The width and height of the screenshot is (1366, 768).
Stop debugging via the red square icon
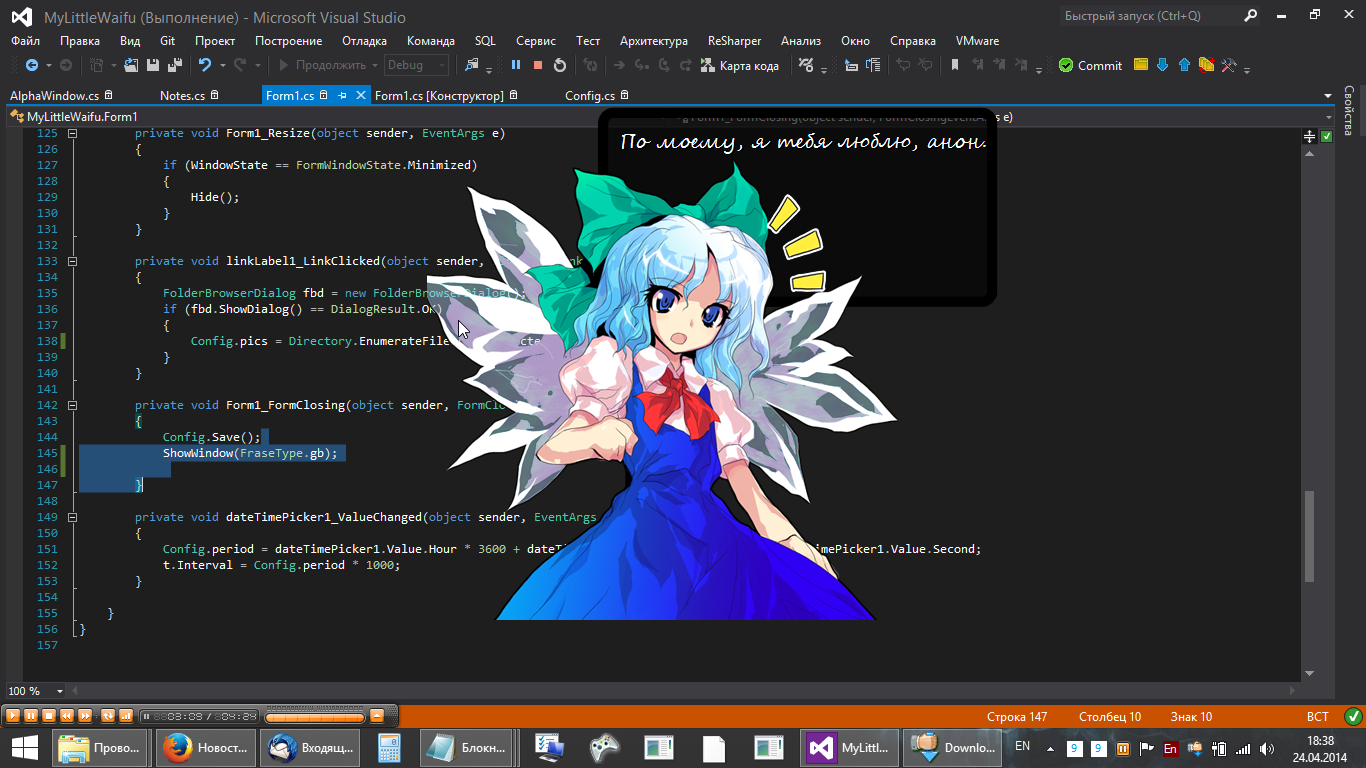(538, 65)
